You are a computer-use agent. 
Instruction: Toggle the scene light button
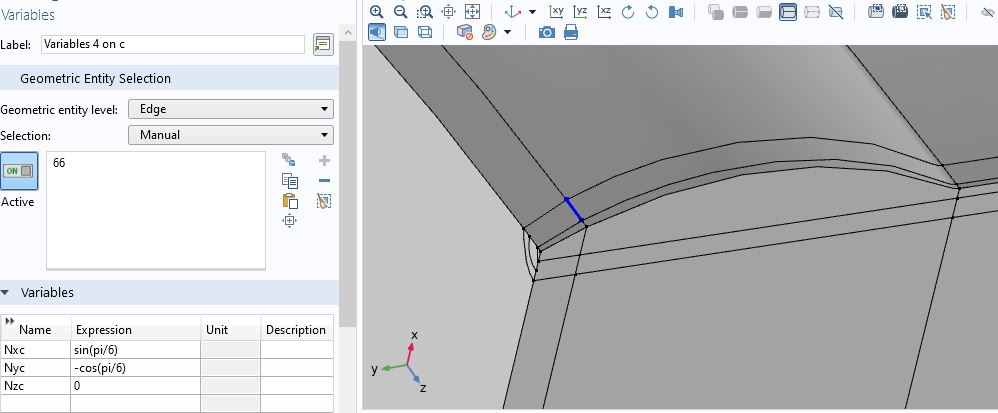coord(376,32)
